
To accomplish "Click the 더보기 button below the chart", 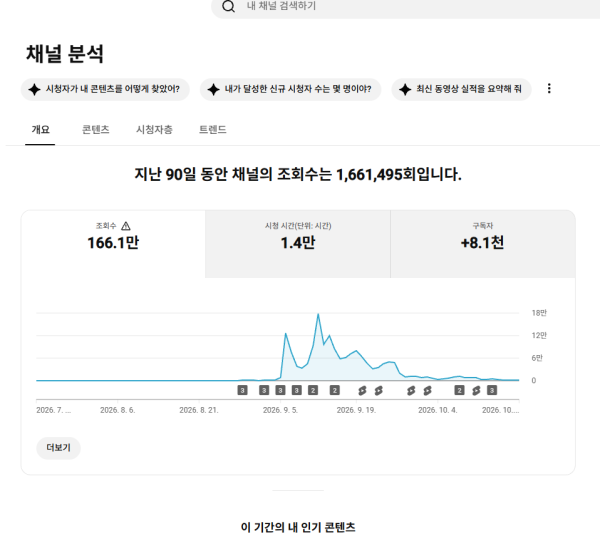I will (x=59, y=448).
